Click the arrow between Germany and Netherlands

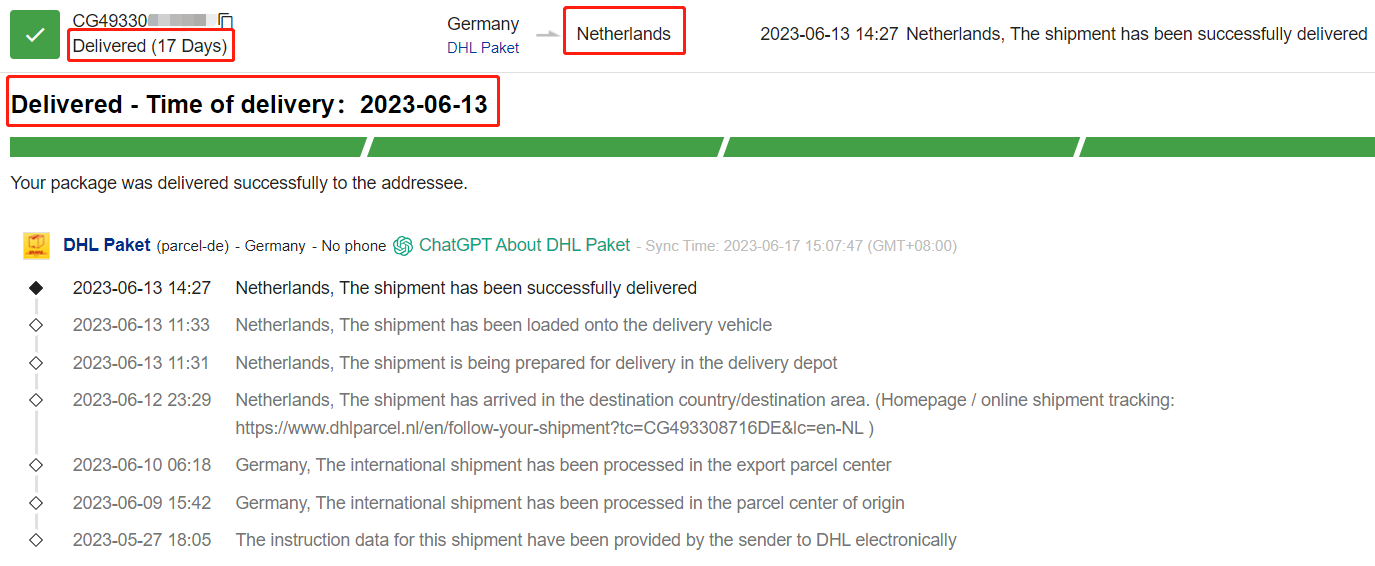tap(549, 34)
